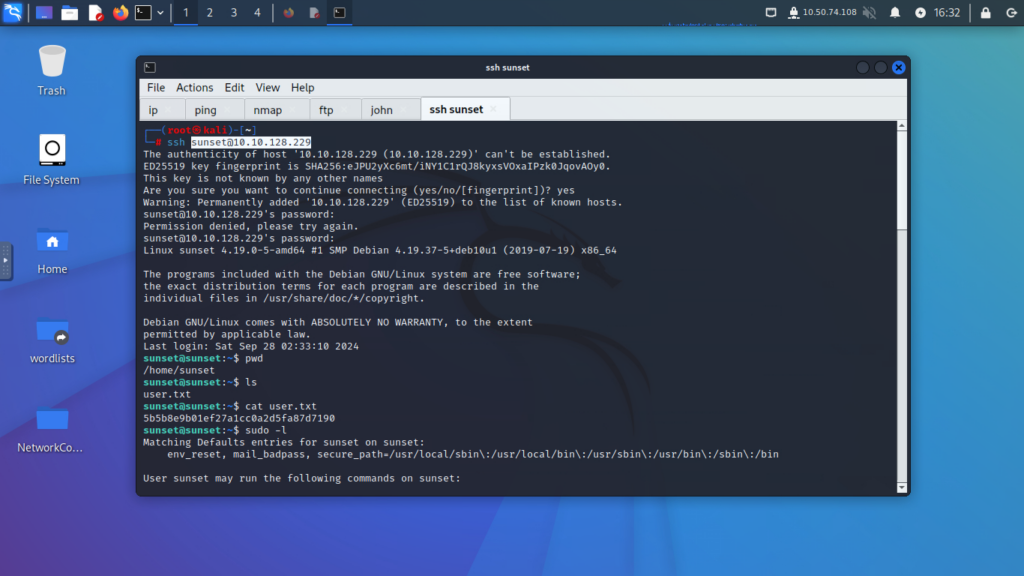Open the File menu in terminal
The height and width of the screenshot is (576, 1024).
pos(156,88)
